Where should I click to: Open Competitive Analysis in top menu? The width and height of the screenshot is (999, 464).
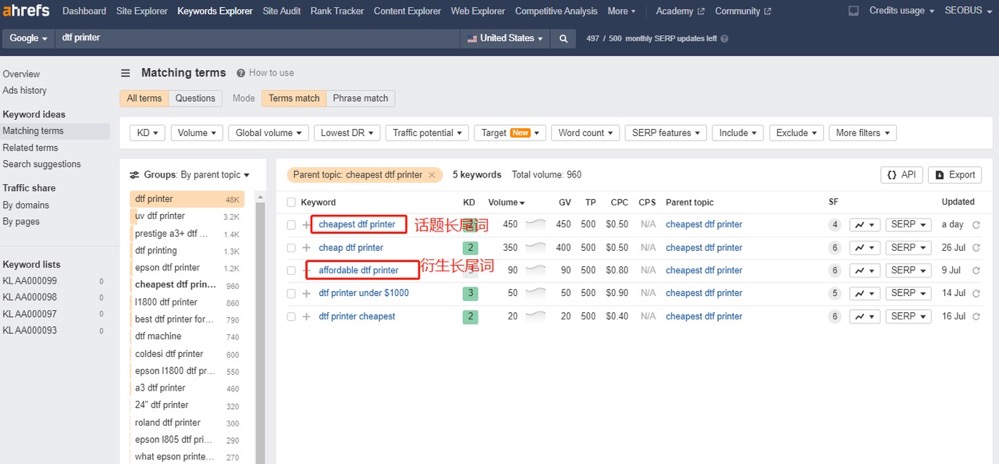click(x=556, y=11)
